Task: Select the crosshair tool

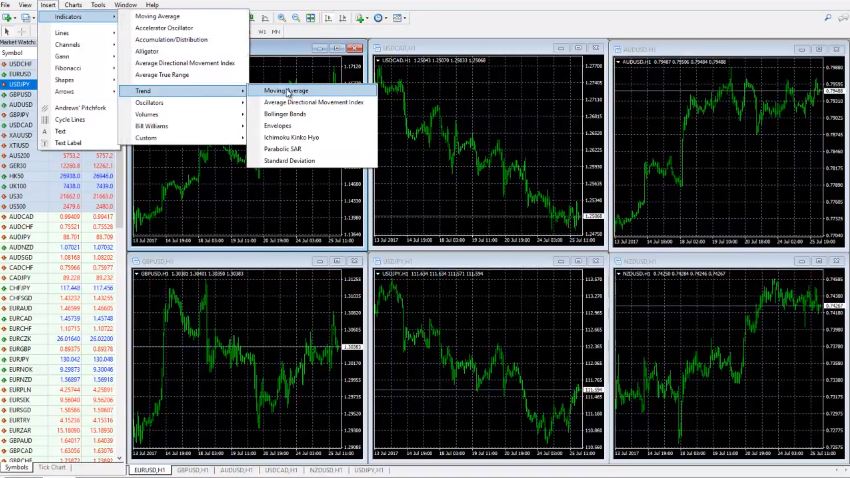Action: coord(22,32)
